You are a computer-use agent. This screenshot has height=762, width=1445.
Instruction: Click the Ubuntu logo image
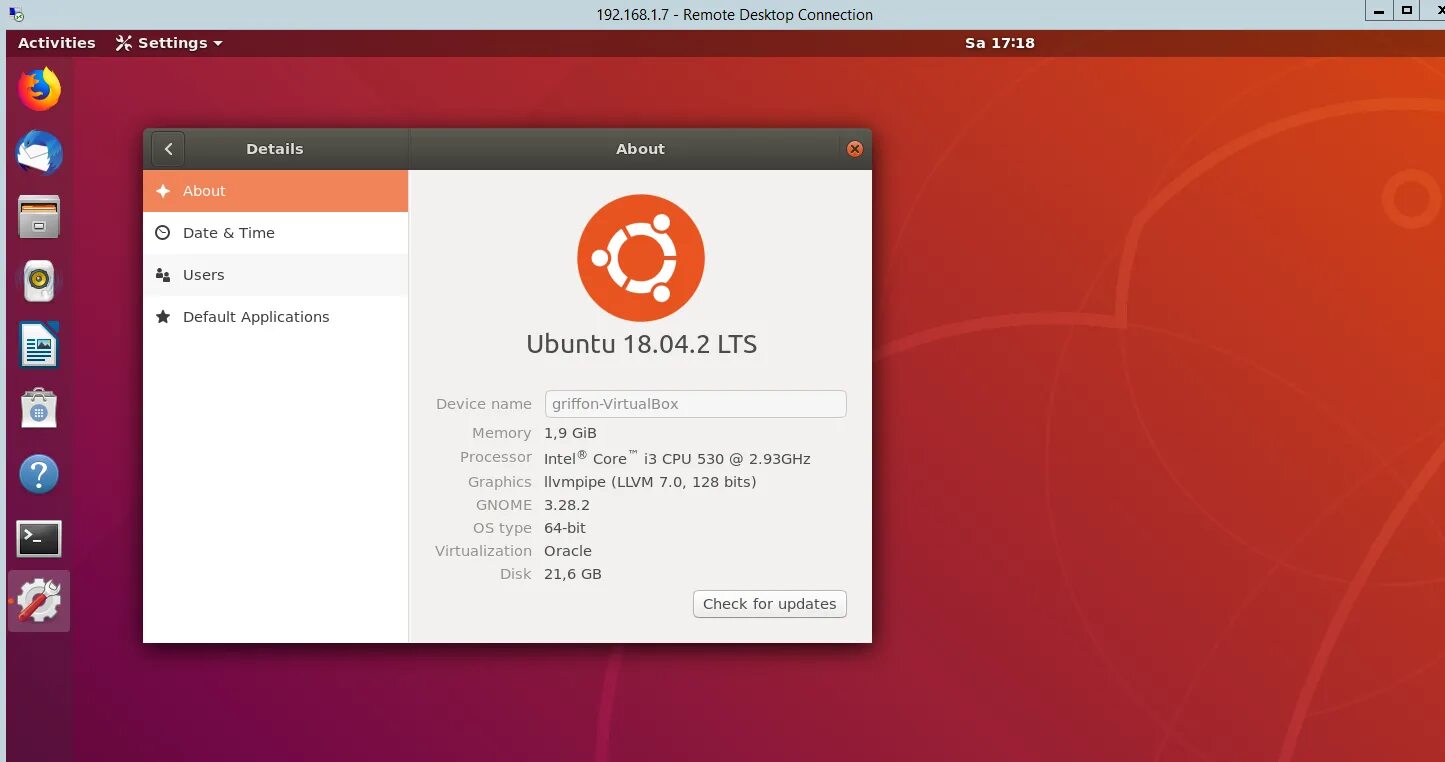(641, 257)
